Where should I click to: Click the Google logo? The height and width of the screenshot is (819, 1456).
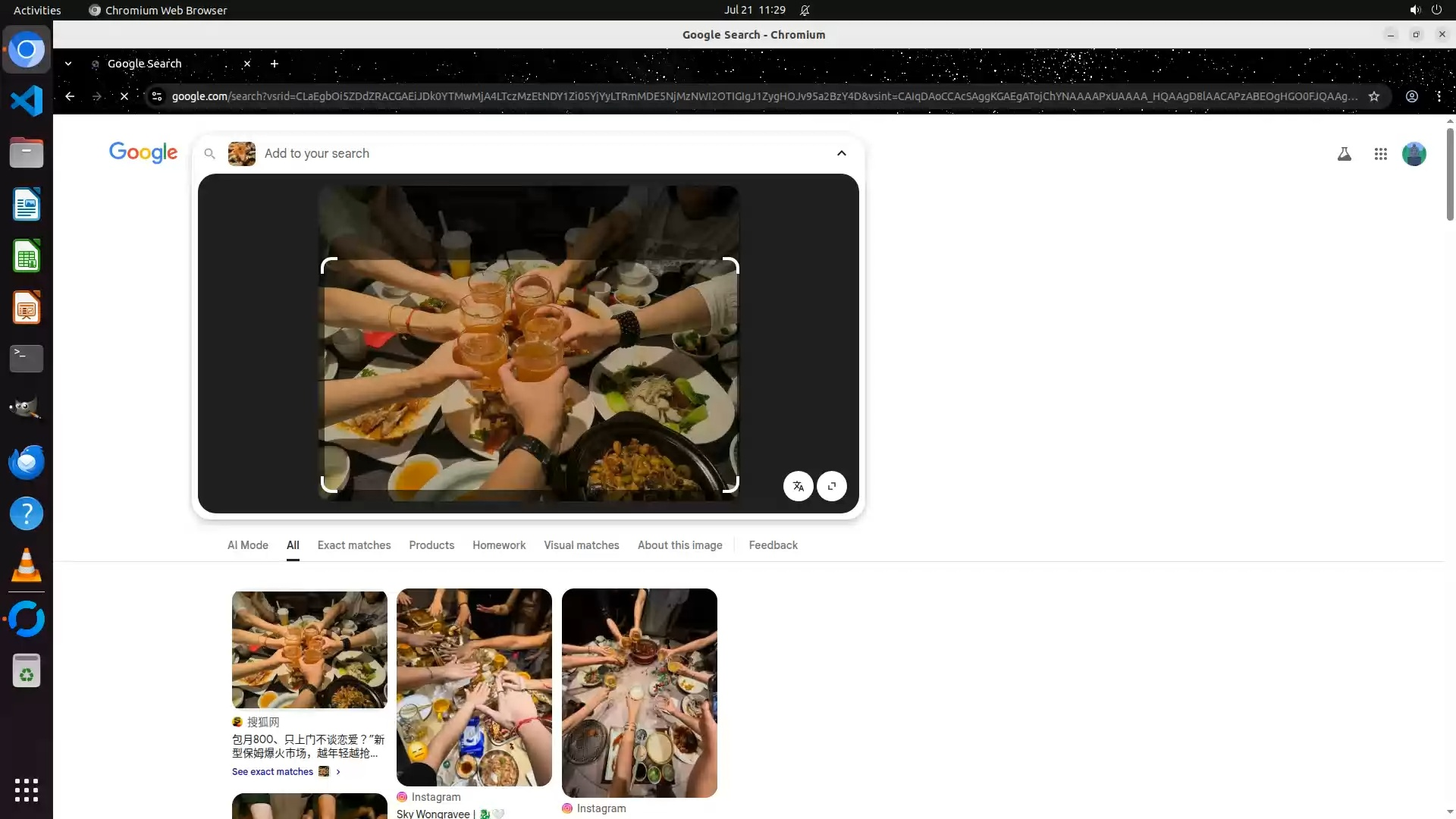click(143, 152)
